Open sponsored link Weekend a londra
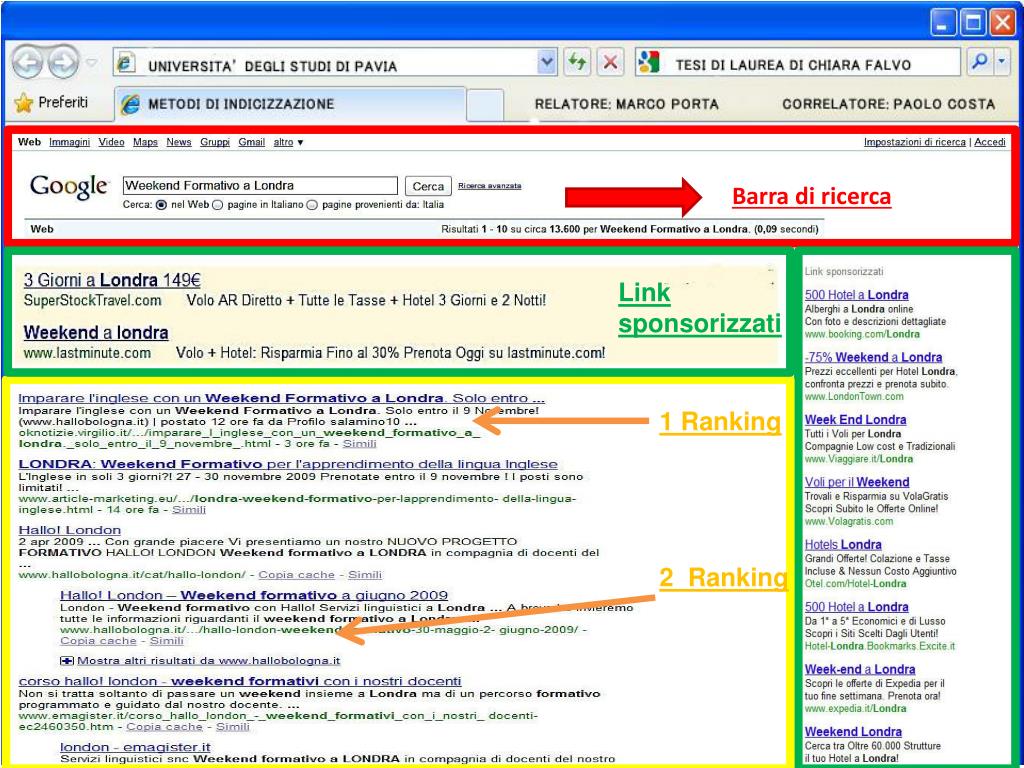Viewport: 1024px width, 768px height. click(x=96, y=332)
